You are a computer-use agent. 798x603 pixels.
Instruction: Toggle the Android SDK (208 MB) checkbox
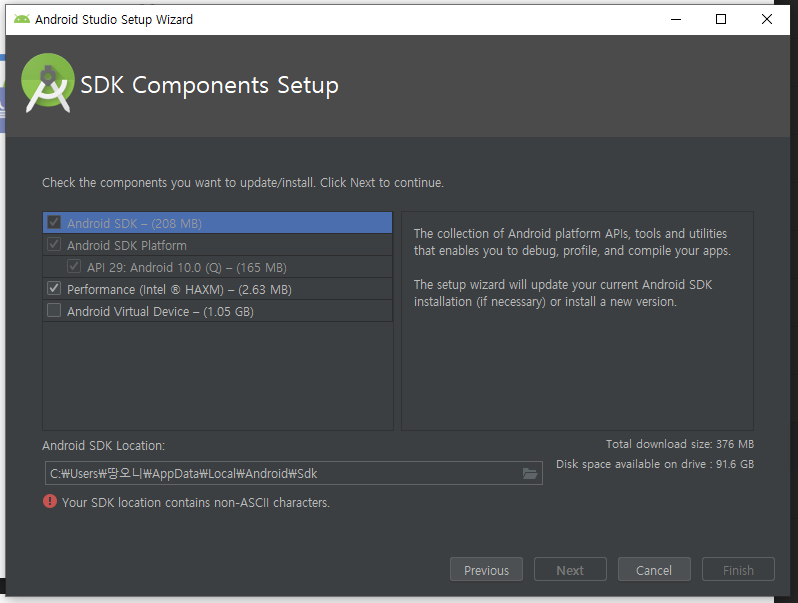pos(54,222)
